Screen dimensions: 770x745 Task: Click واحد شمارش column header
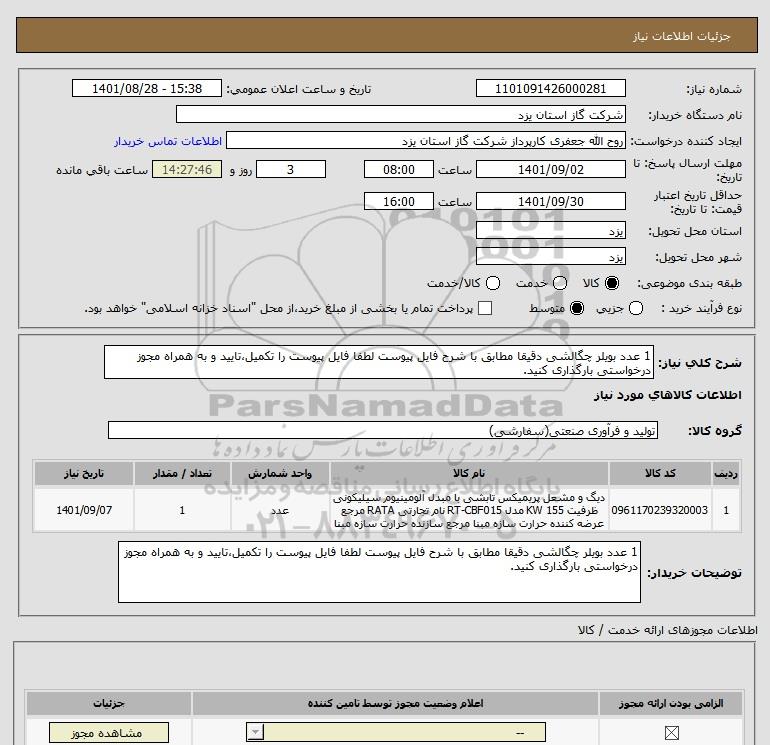pos(280,473)
